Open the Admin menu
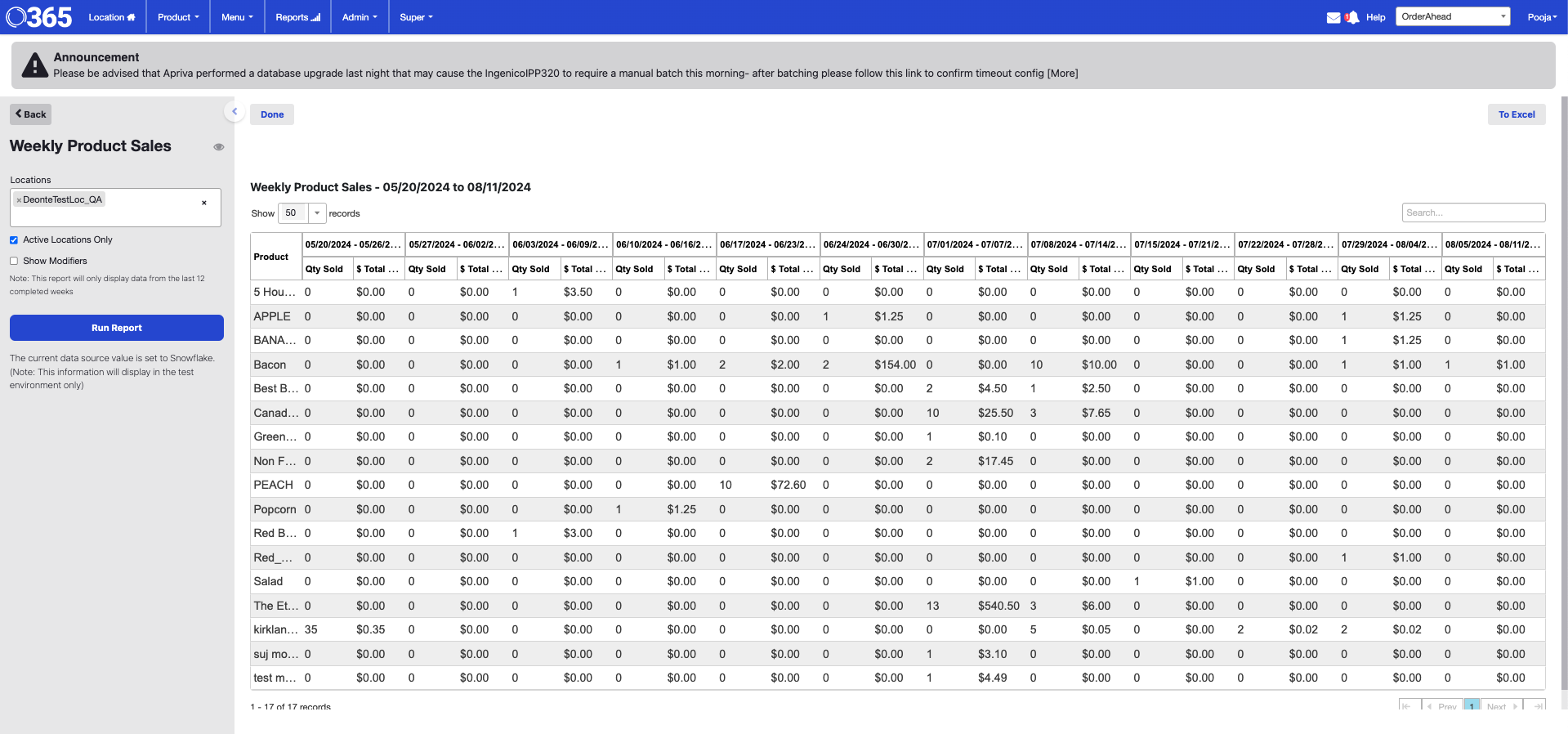This screenshot has width=1568, height=734. tap(360, 17)
